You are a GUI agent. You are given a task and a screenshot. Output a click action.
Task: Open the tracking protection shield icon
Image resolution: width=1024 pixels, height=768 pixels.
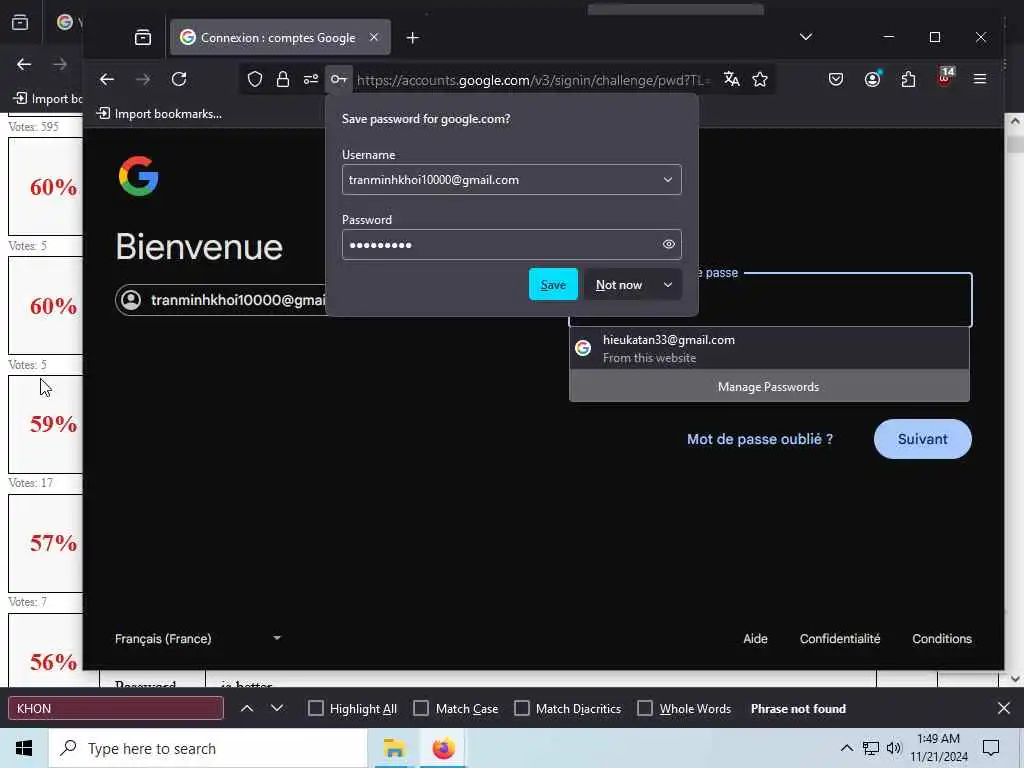[255, 80]
